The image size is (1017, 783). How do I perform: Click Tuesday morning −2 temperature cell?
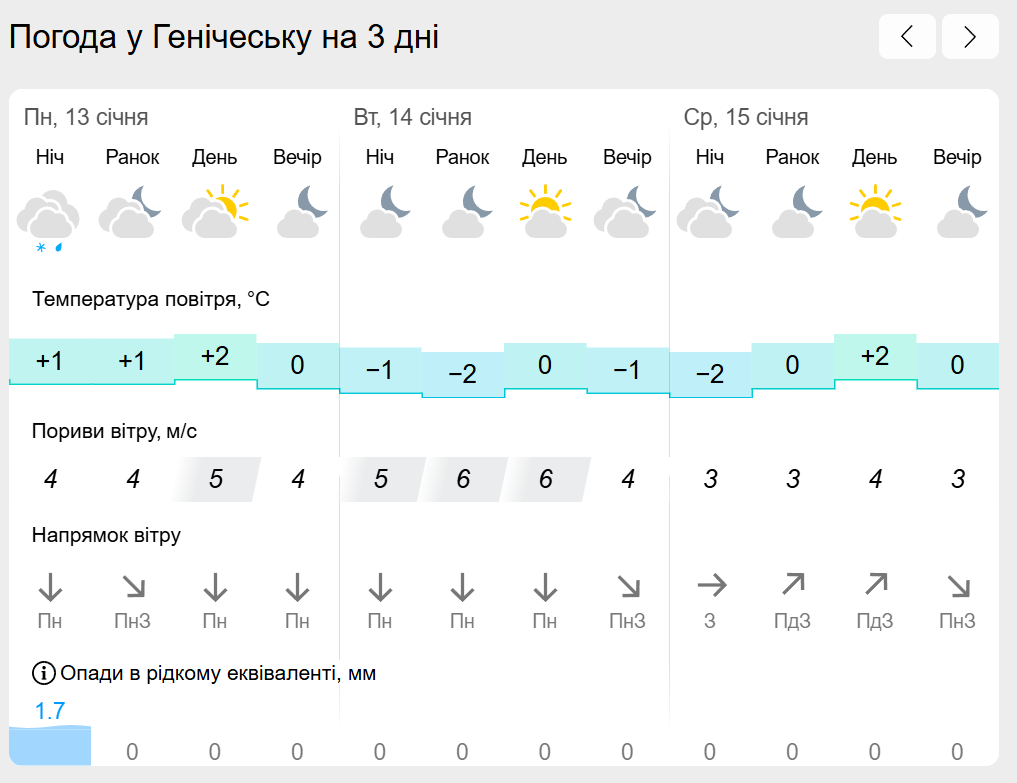(x=462, y=374)
